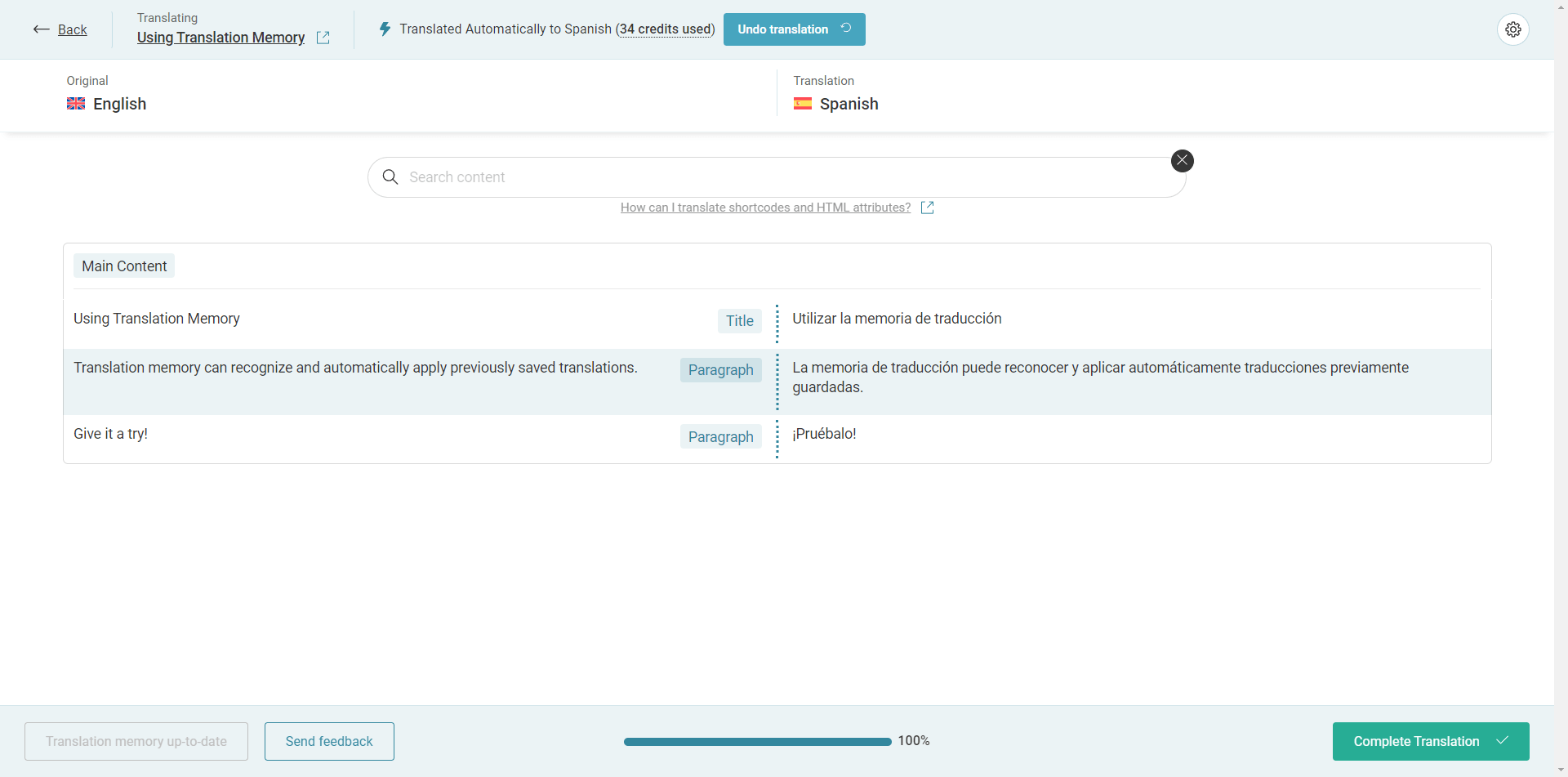
Task: Click the lightning bolt automatic translation icon
Action: click(x=385, y=29)
